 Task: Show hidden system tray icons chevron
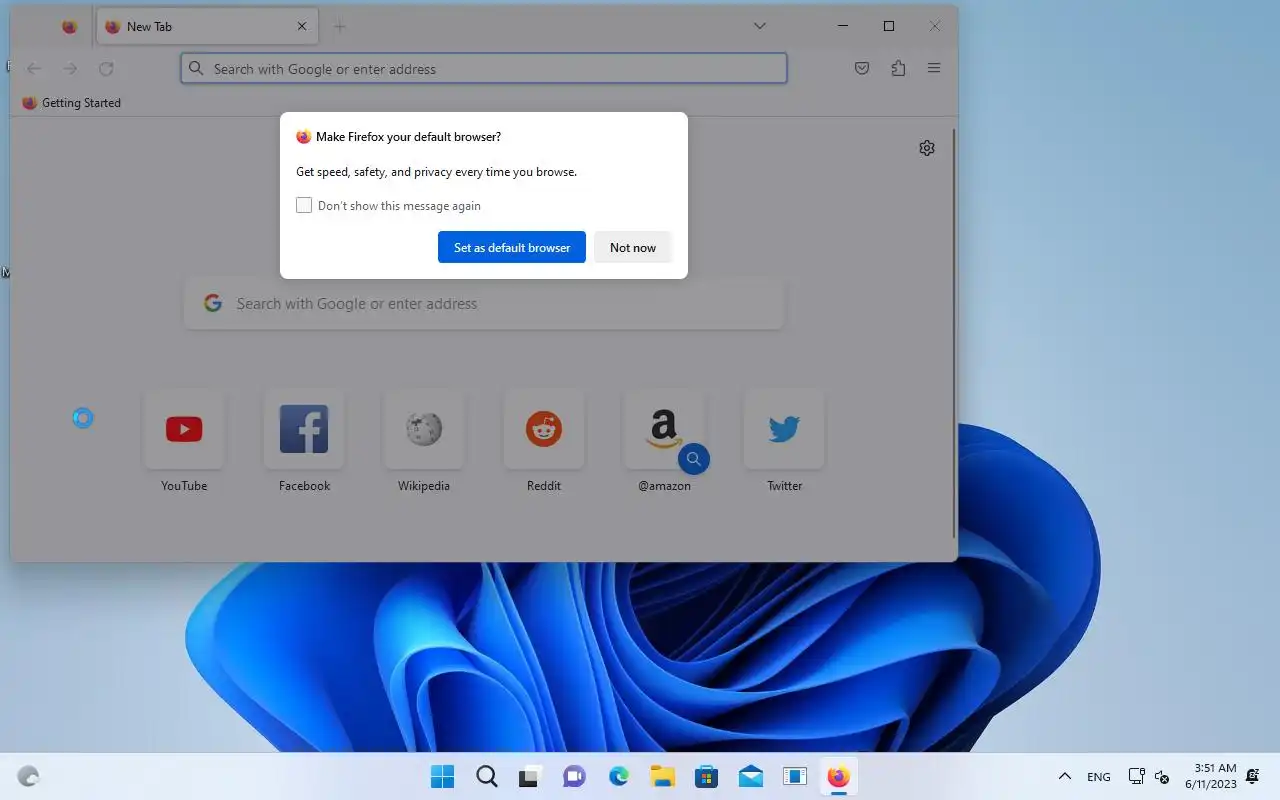pos(1065,776)
